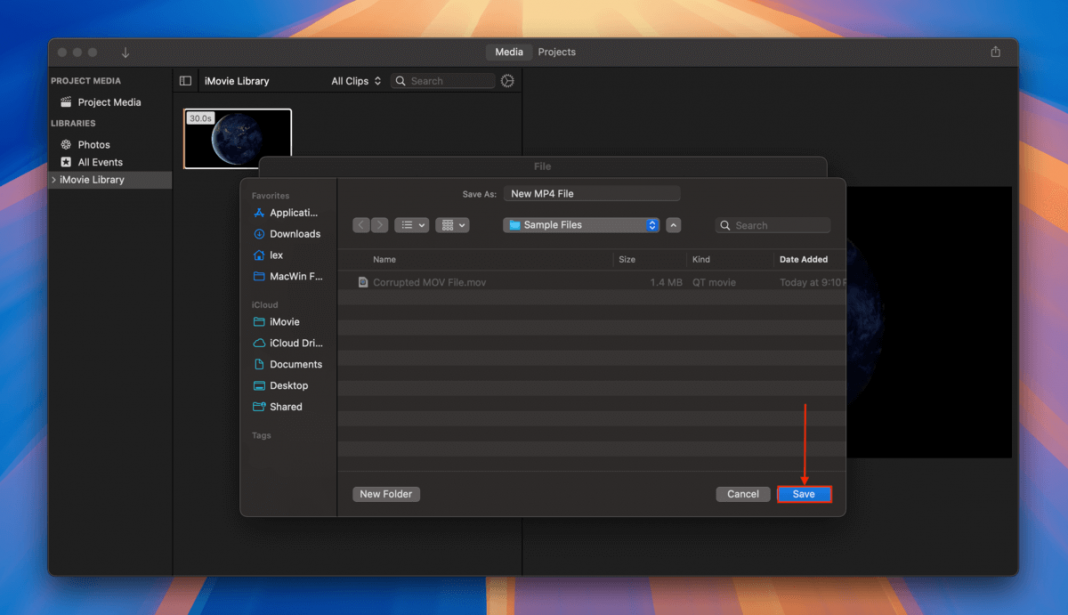This screenshot has height=615, width=1068.
Task: Click the Photos icon in Libraries sidebar
Action: pos(66,144)
